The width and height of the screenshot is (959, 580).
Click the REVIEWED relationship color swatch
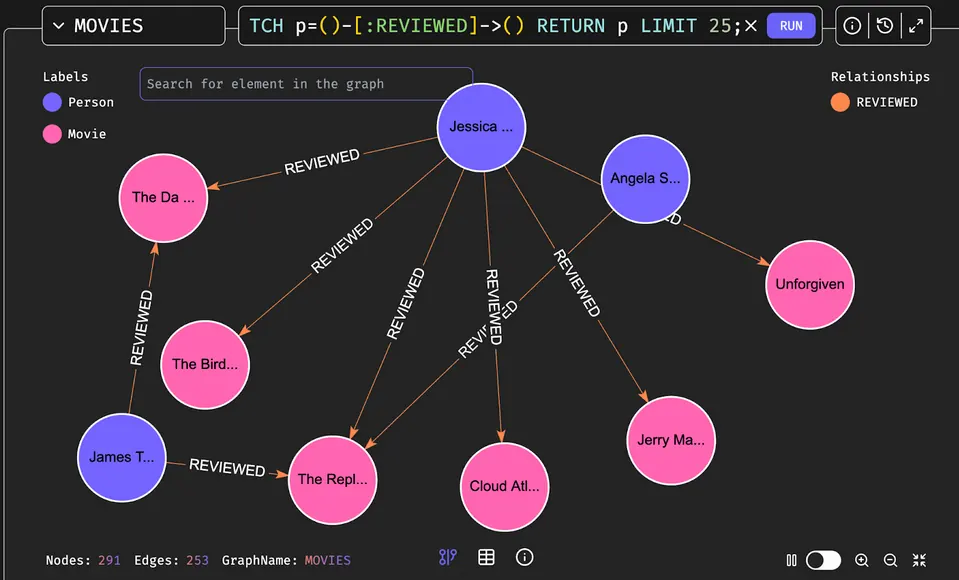(840, 102)
